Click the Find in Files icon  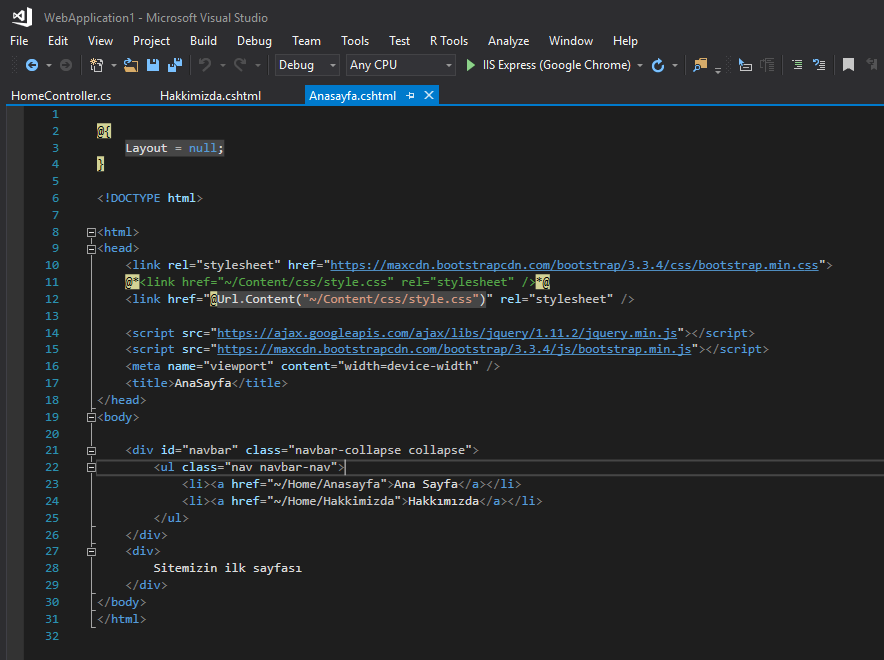point(700,65)
